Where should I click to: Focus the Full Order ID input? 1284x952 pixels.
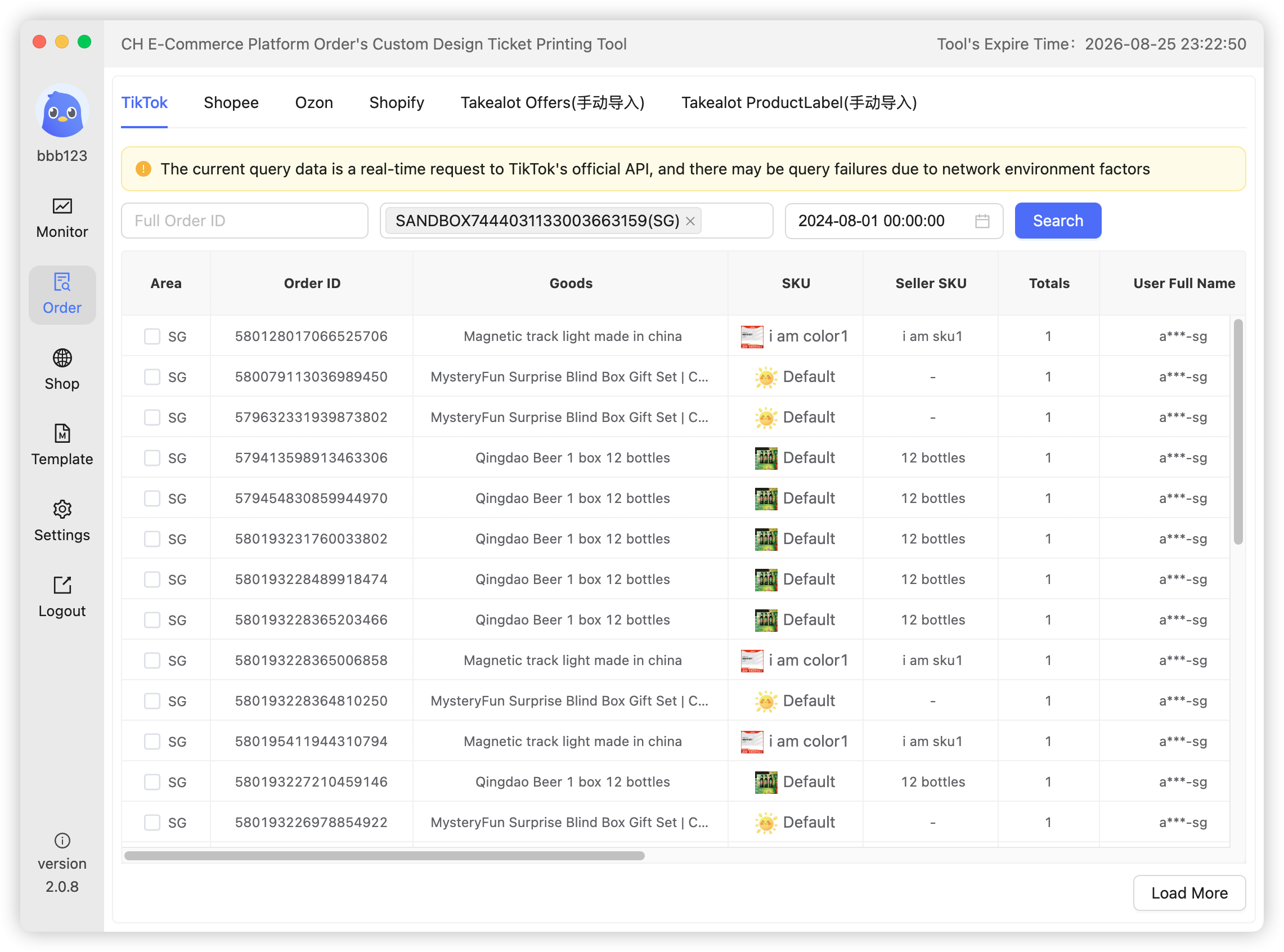245,221
